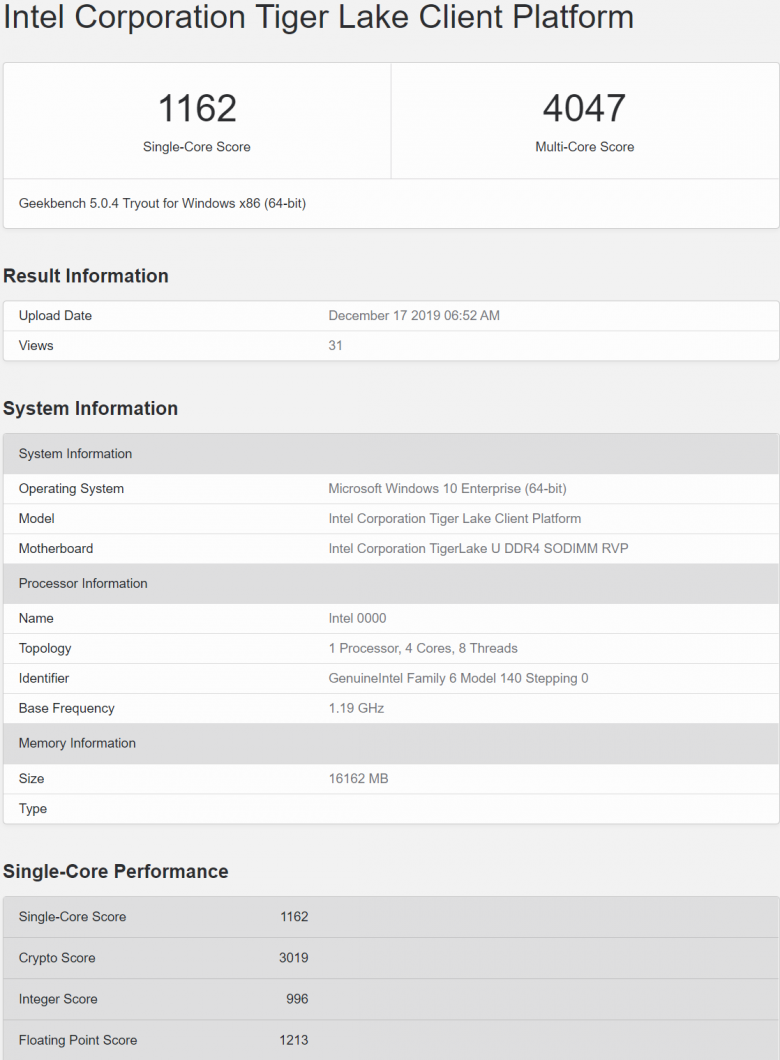
Task: Select the 1162 single-core score number
Action: pos(197,108)
